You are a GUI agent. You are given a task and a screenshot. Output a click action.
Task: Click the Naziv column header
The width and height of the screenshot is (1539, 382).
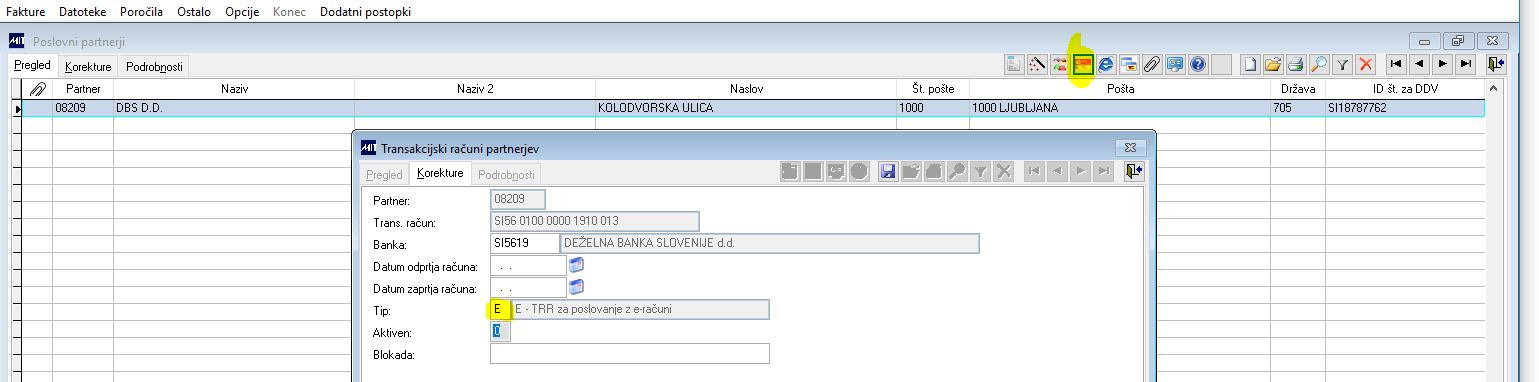tap(234, 89)
